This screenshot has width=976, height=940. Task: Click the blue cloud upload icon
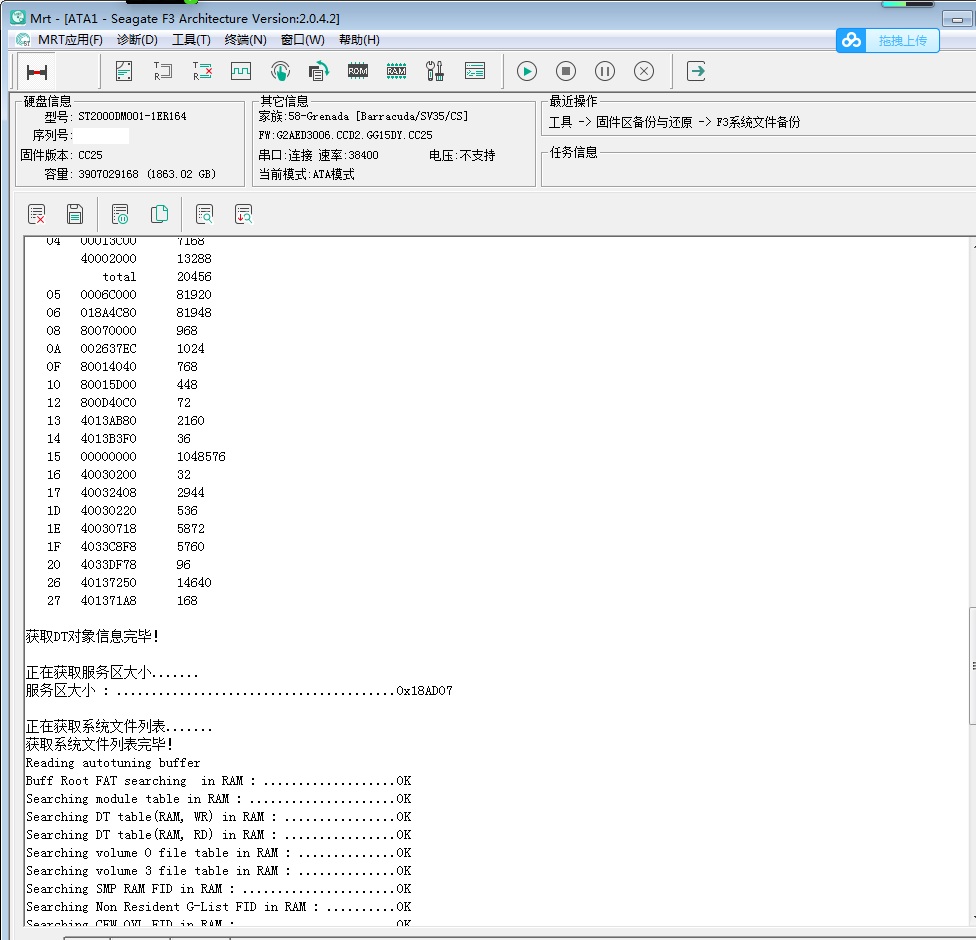(851, 40)
